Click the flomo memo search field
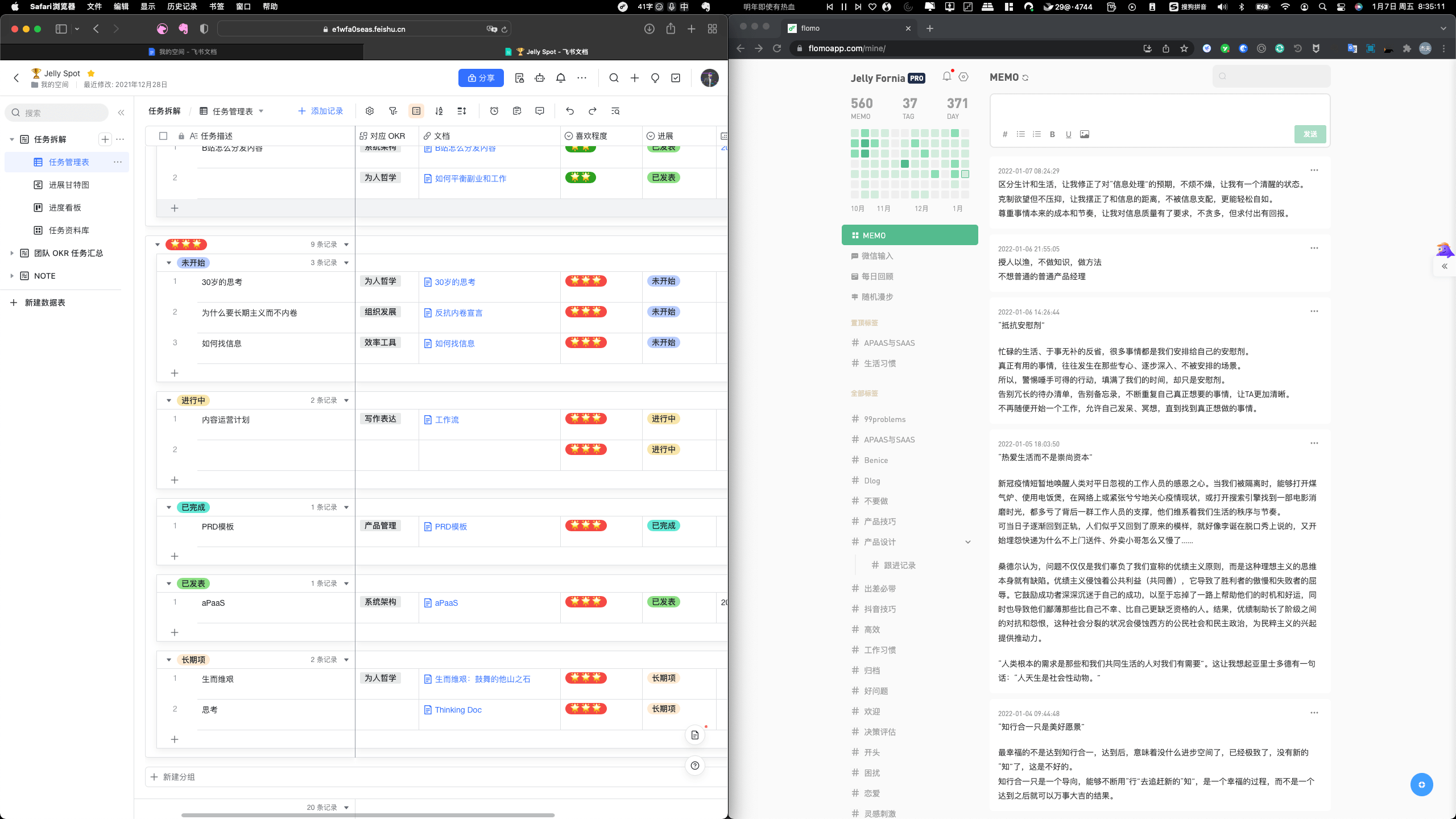This screenshot has width=1456, height=819. (x=1272, y=76)
